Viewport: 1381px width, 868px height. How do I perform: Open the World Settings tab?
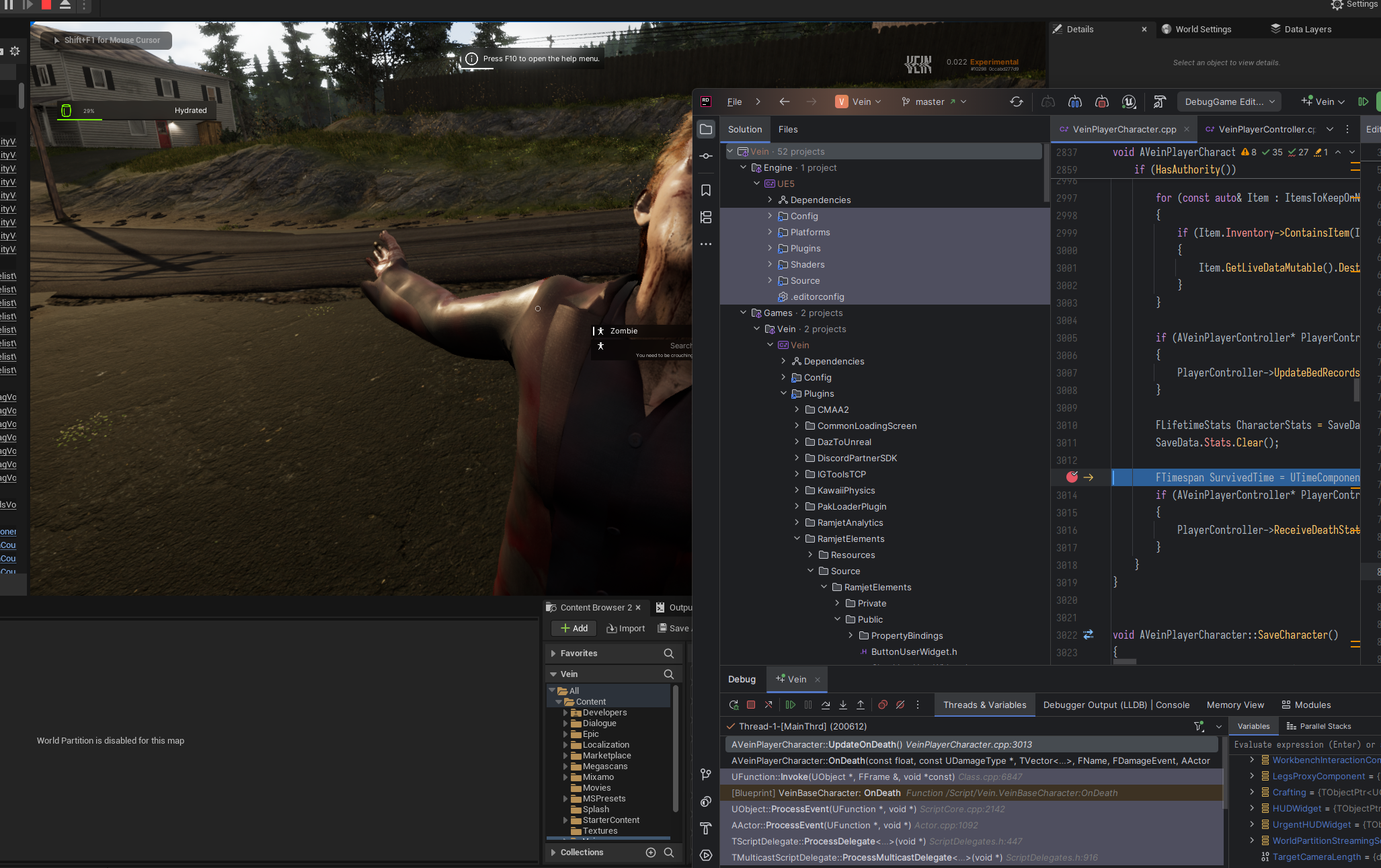tap(1203, 29)
